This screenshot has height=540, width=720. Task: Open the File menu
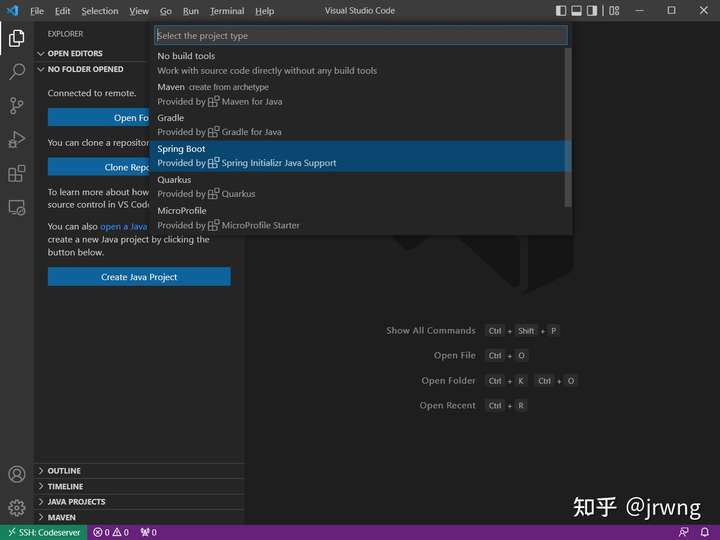tap(37, 11)
